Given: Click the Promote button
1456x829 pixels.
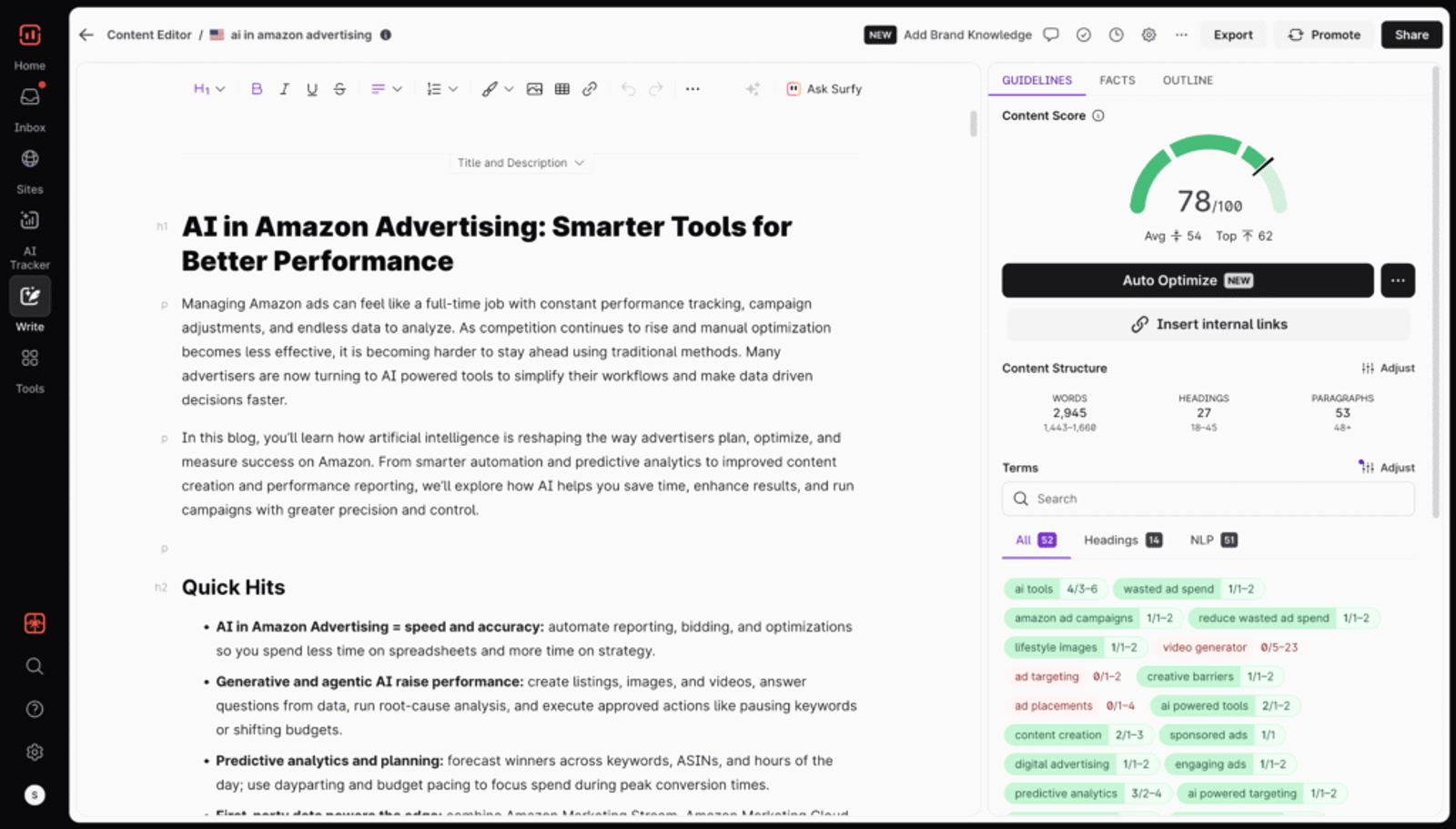Looking at the screenshot, I should pos(1324,35).
